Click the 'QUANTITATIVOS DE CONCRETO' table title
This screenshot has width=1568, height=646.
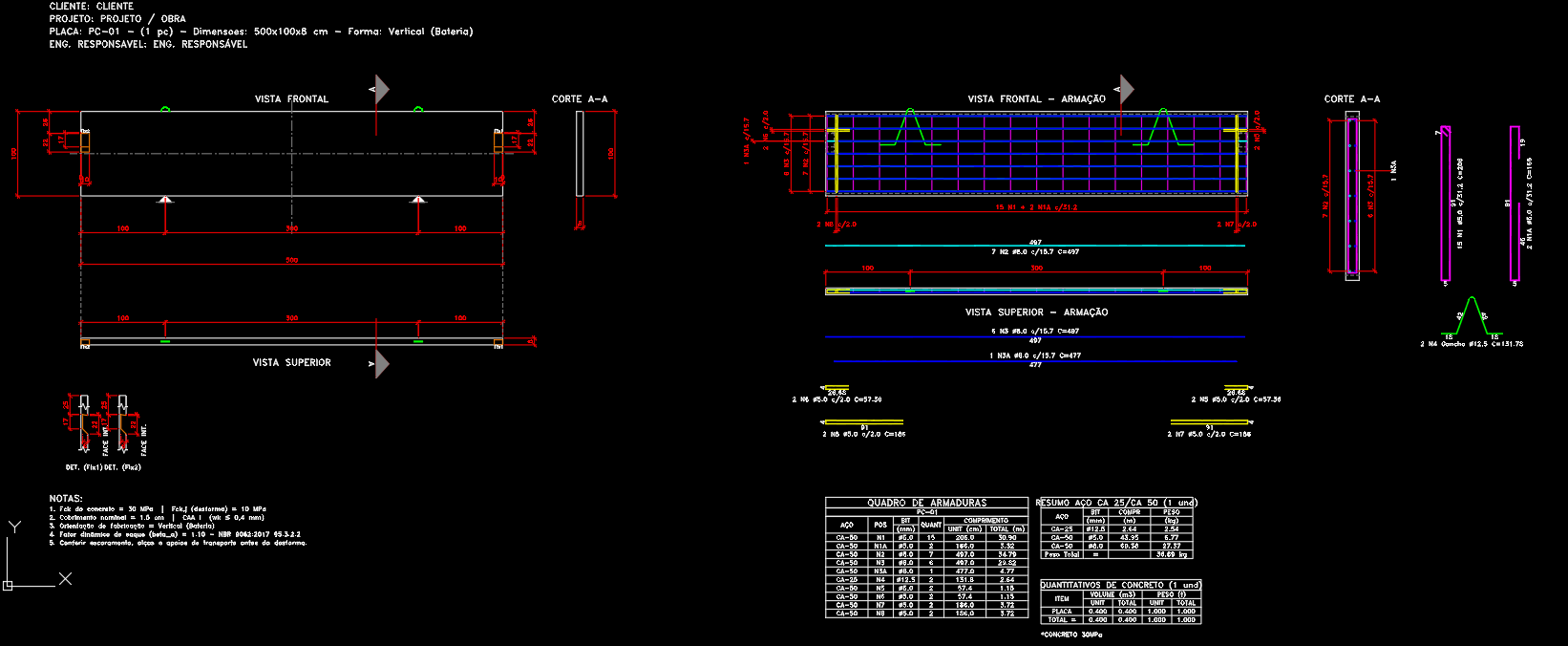pos(1121,585)
